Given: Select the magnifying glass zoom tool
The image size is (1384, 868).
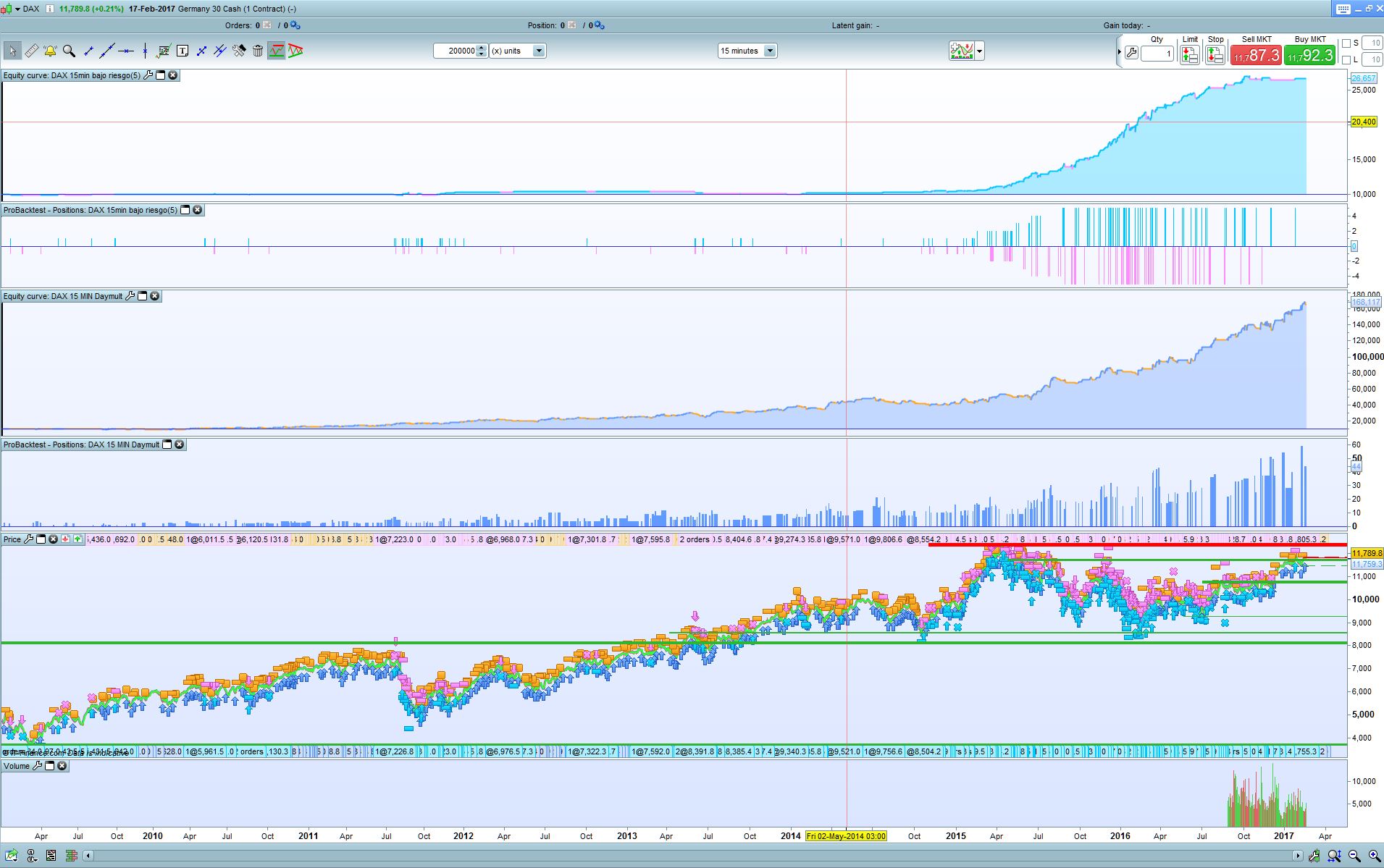Looking at the screenshot, I should click(69, 51).
